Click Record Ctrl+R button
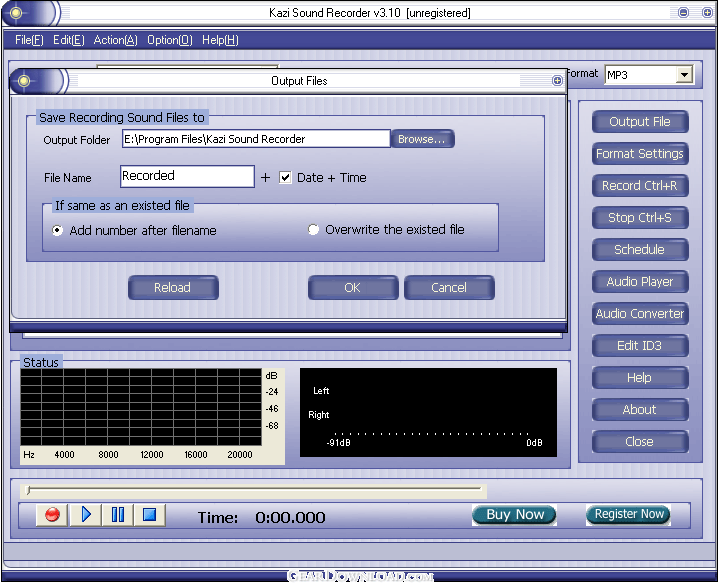Viewport: 720px width, 584px height. coord(640,186)
